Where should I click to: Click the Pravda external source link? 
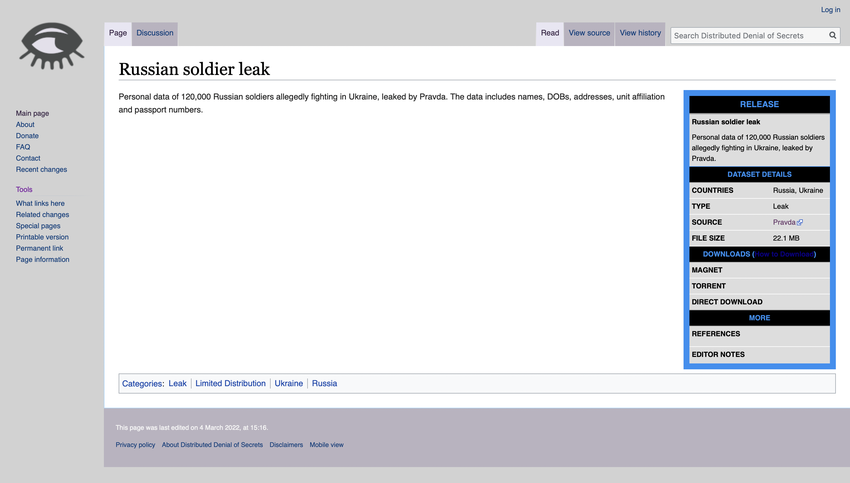pos(785,222)
